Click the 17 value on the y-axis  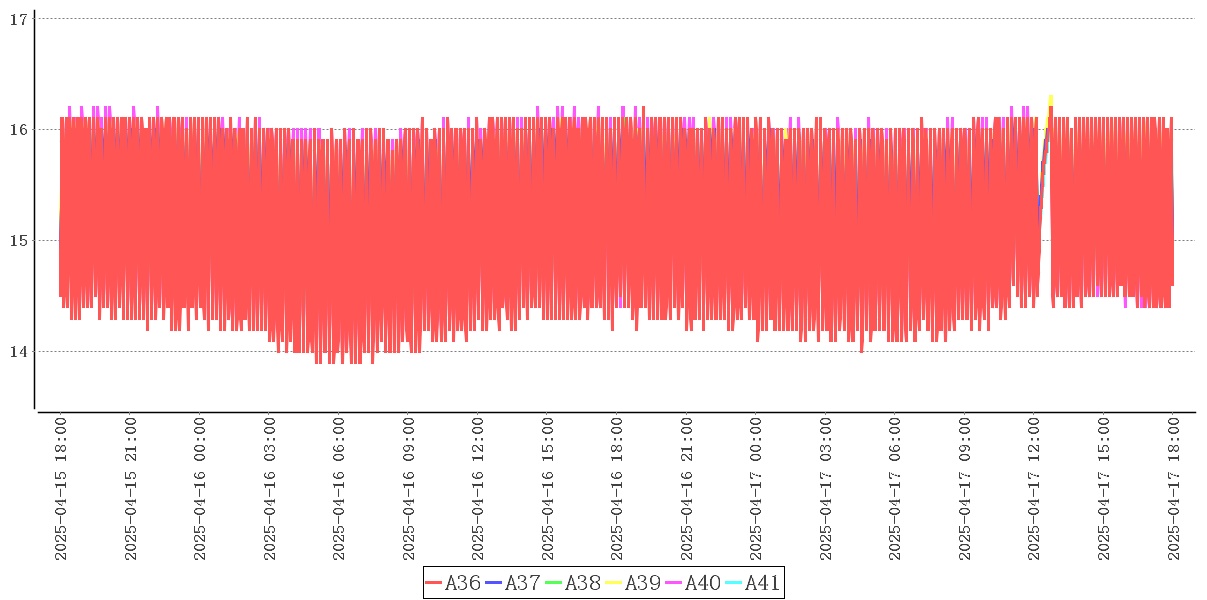click(17, 18)
